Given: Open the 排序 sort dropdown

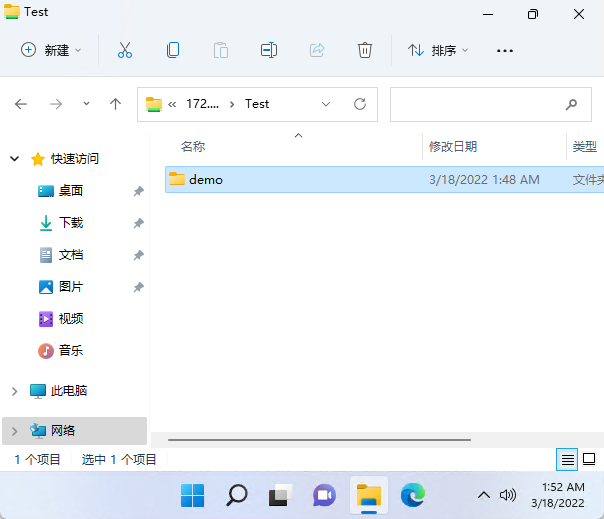Looking at the screenshot, I should click(x=438, y=50).
